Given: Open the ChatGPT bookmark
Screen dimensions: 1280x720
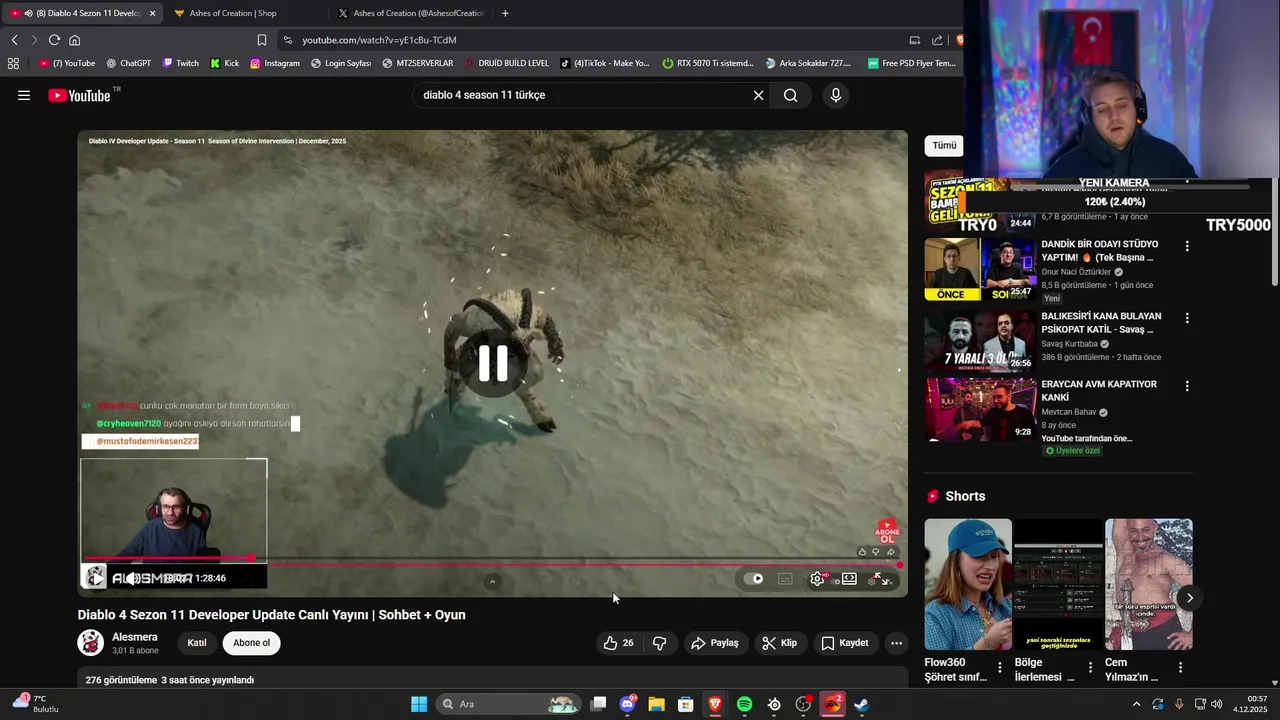Looking at the screenshot, I should 129,63.
